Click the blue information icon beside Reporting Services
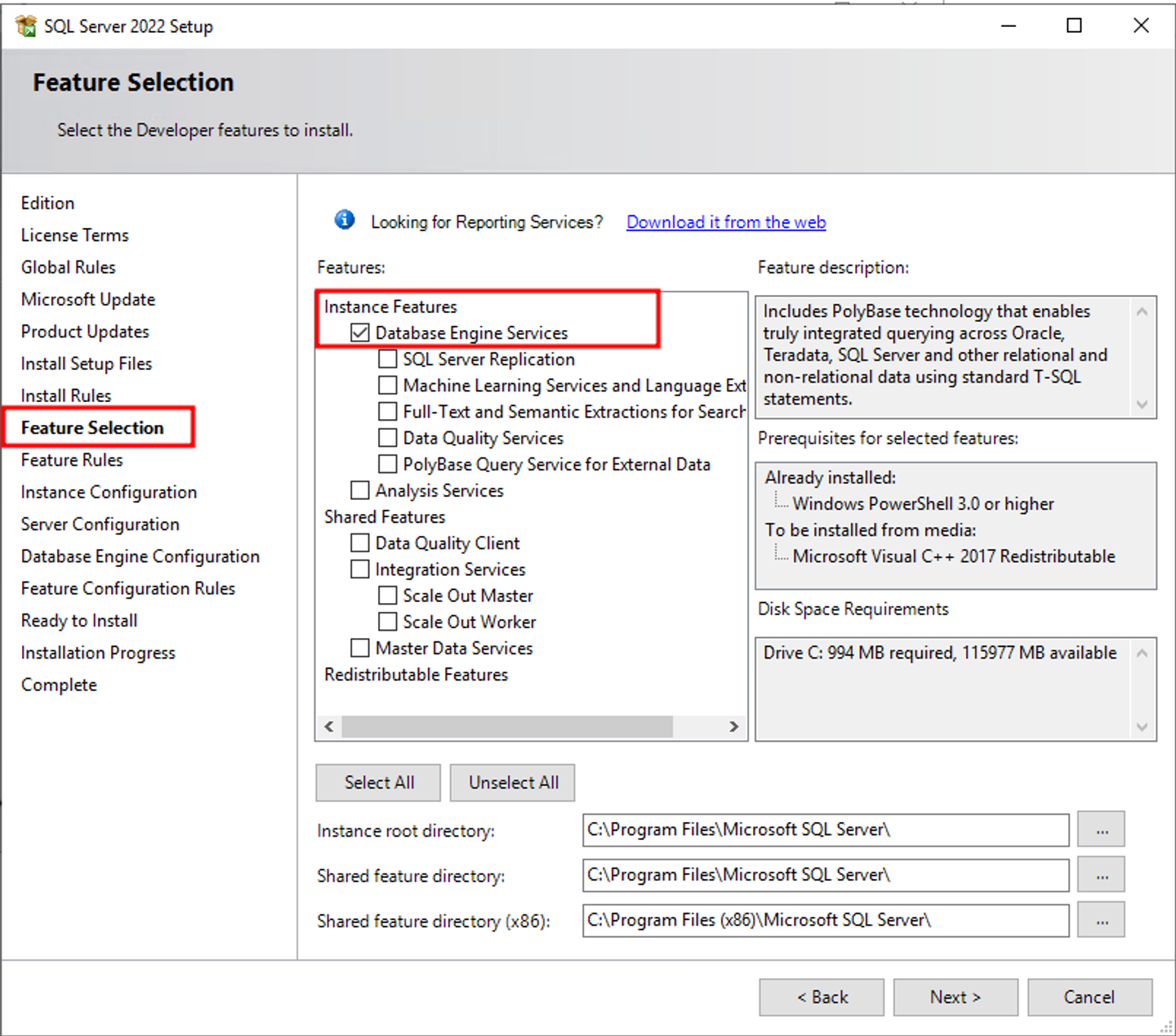The width and height of the screenshot is (1176, 1036). pyautogui.click(x=345, y=220)
